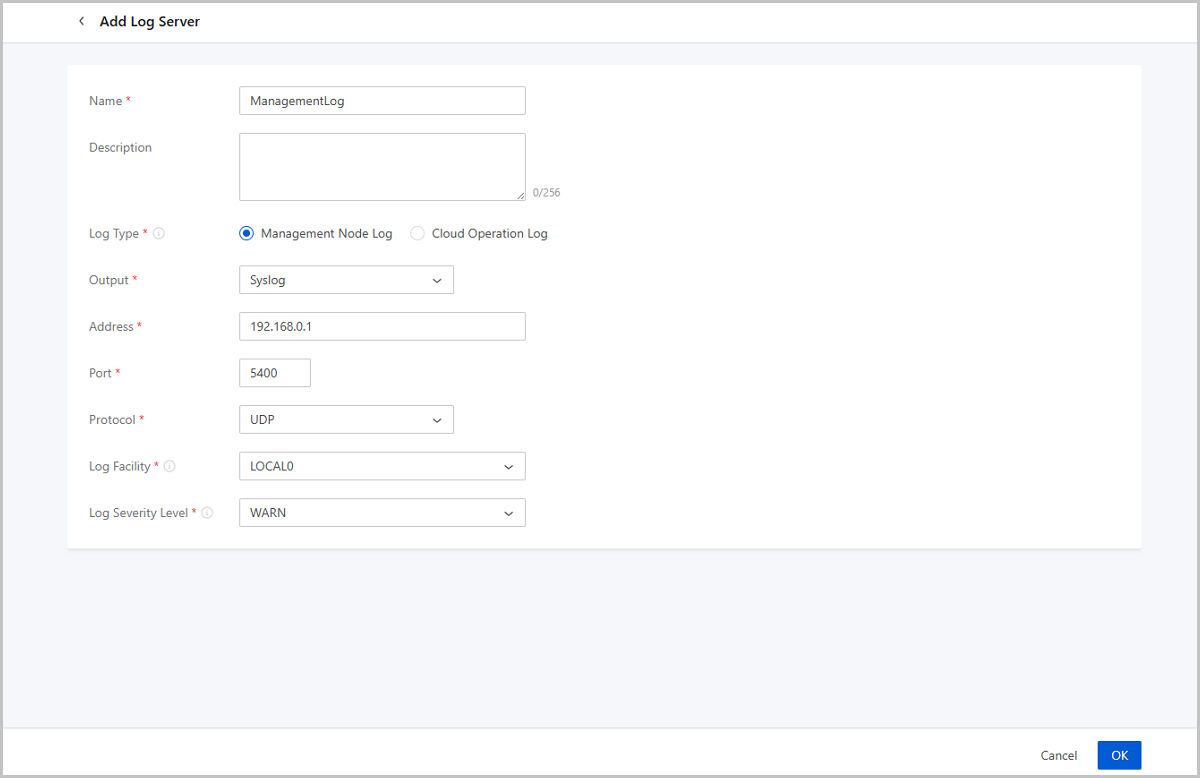The height and width of the screenshot is (778, 1200).
Task: Click the chevron arrow in Output dropdown
Action: 437,281
